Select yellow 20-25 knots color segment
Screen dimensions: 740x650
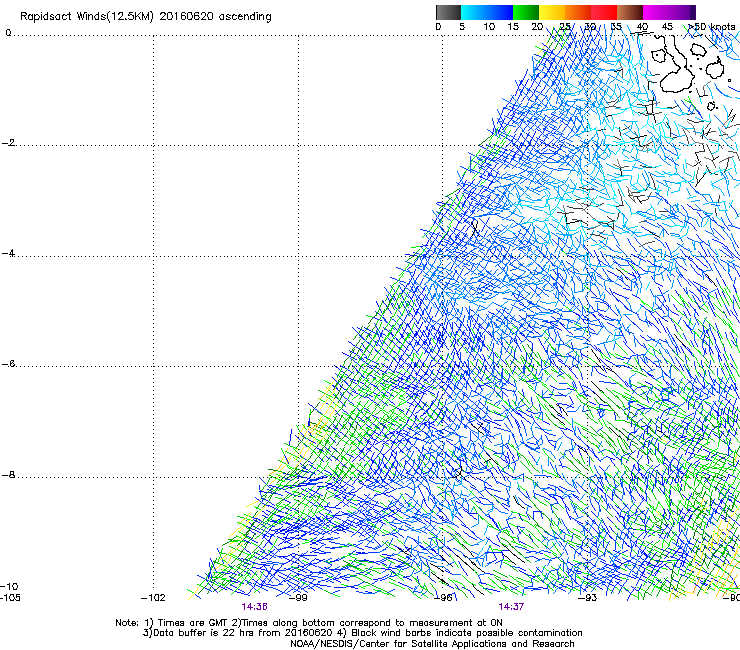(x=552, y=12)
